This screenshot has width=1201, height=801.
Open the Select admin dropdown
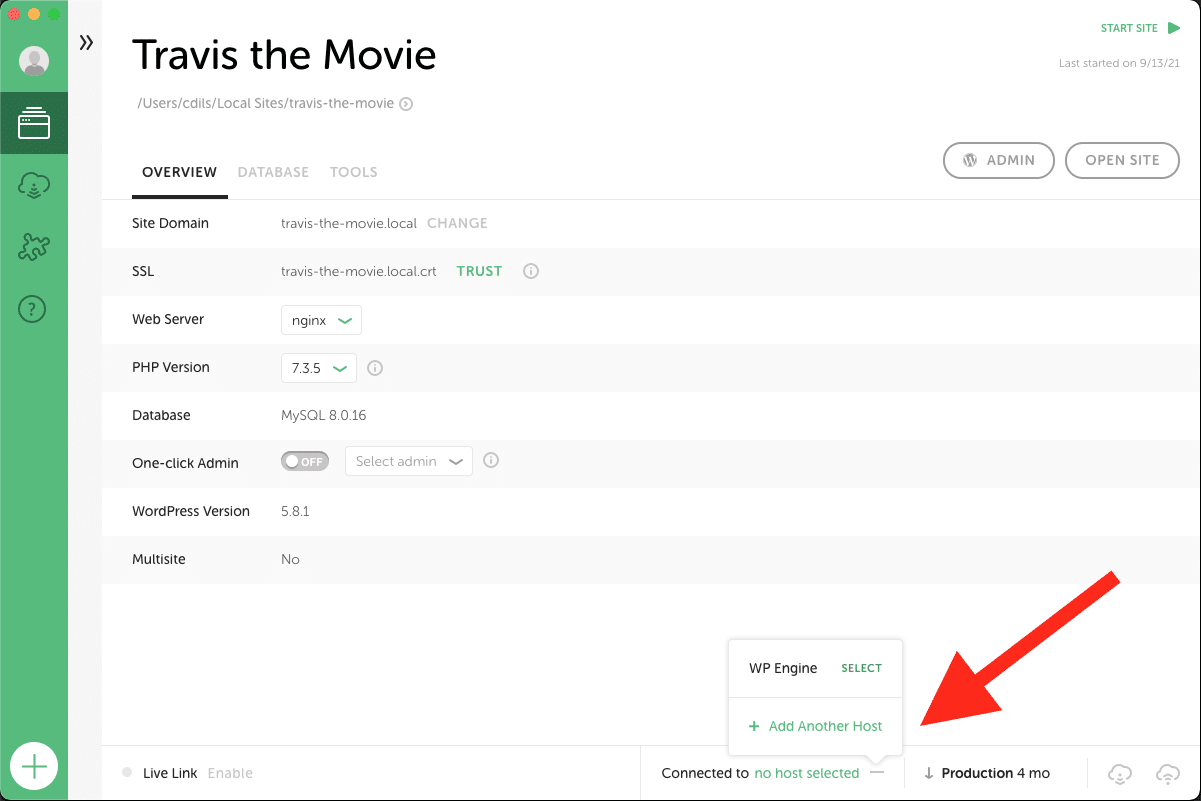pos(408,461)
